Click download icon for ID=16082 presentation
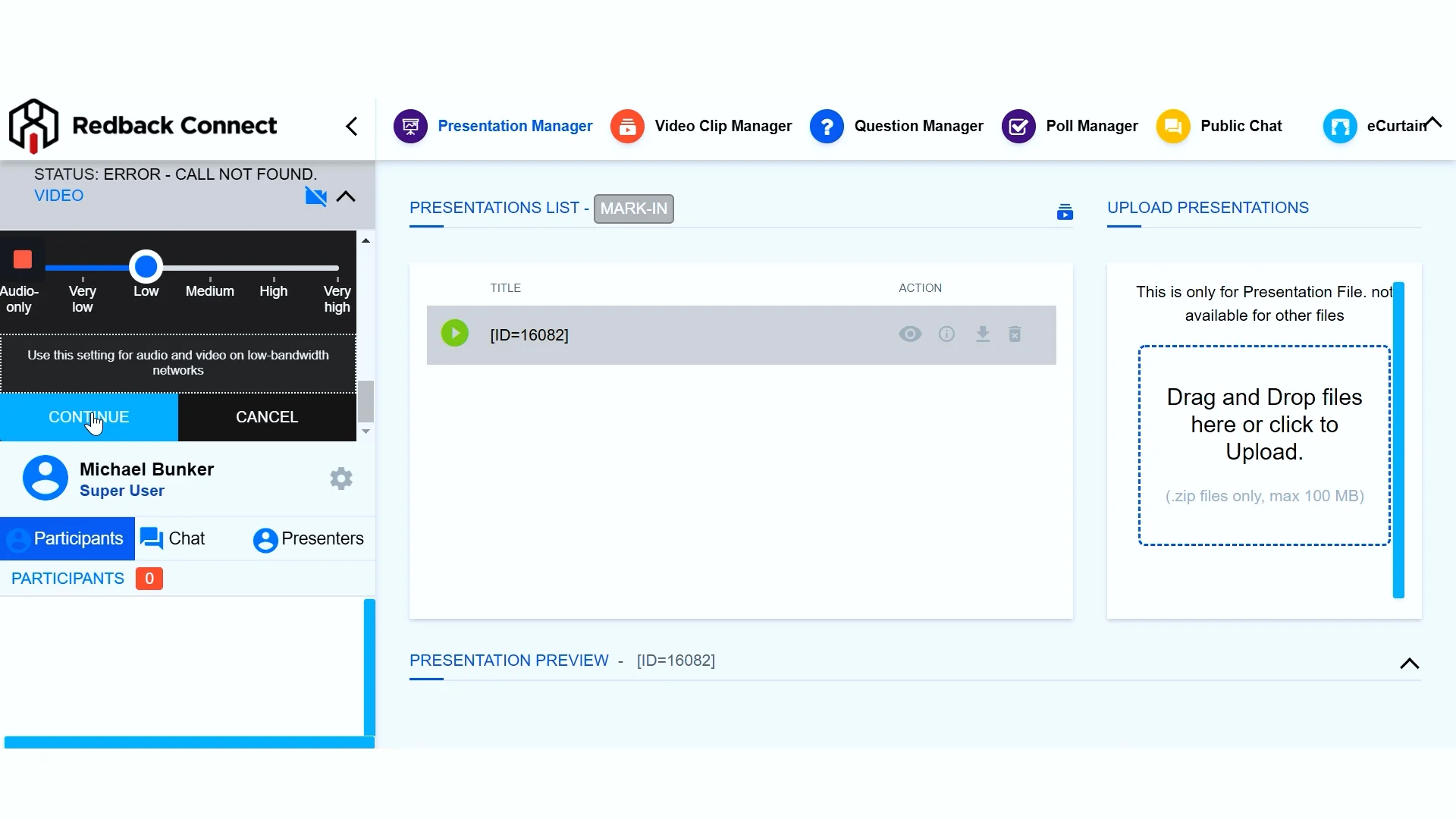This screenshot has height=819, width=1456. 983,334
